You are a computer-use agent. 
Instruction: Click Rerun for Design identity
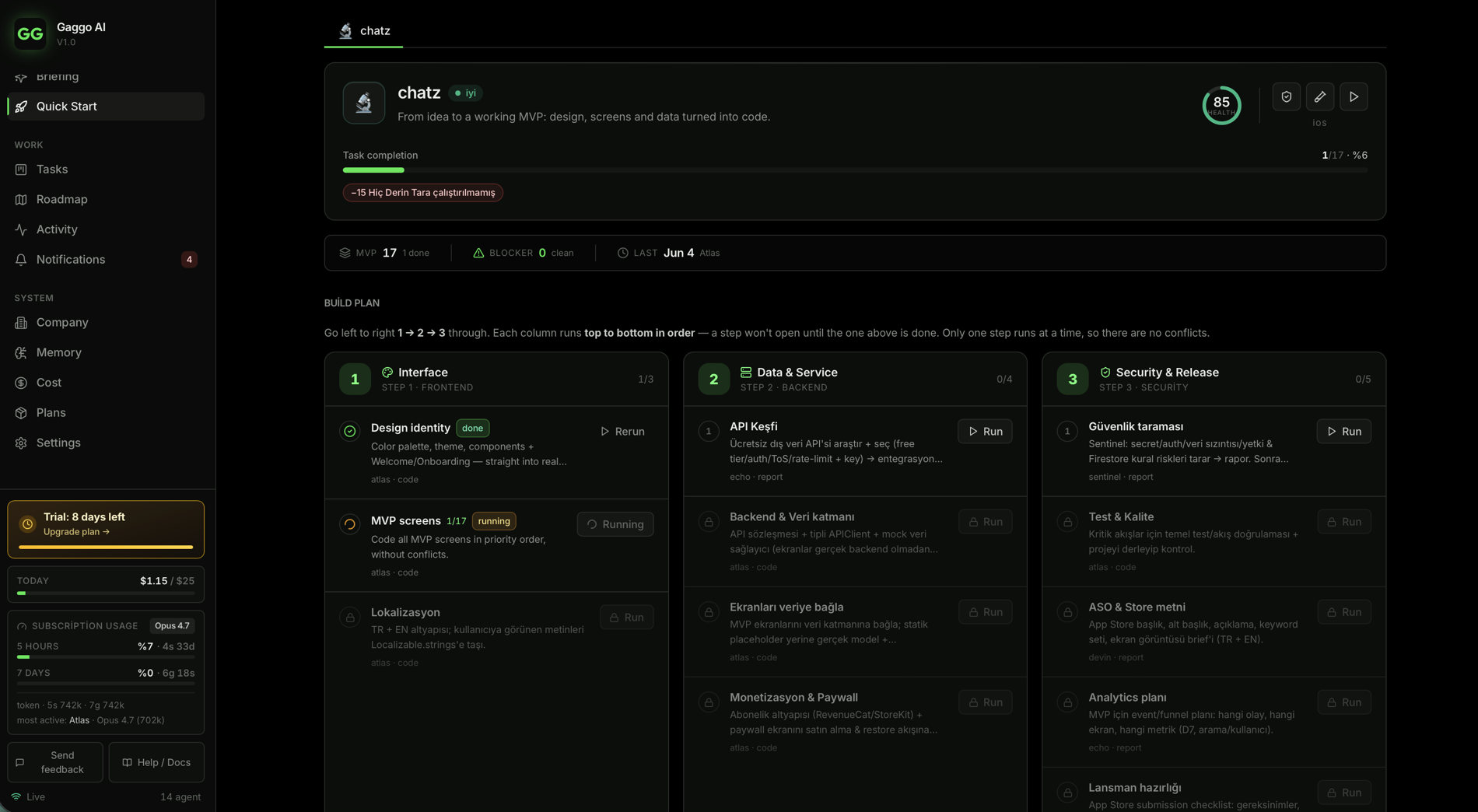point(622,432)
